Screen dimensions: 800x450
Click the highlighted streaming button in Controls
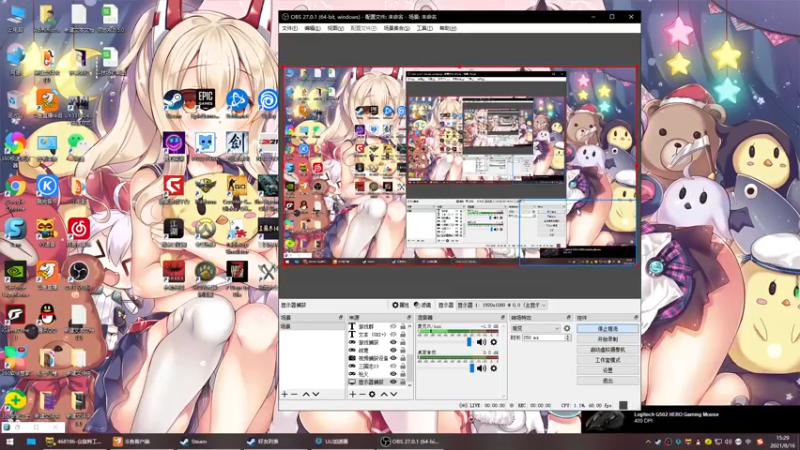pos(608,329)
